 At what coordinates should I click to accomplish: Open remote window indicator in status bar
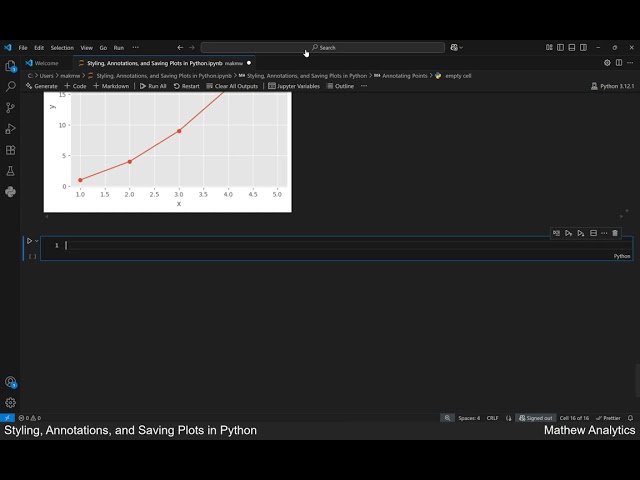[x=7, y=418]
